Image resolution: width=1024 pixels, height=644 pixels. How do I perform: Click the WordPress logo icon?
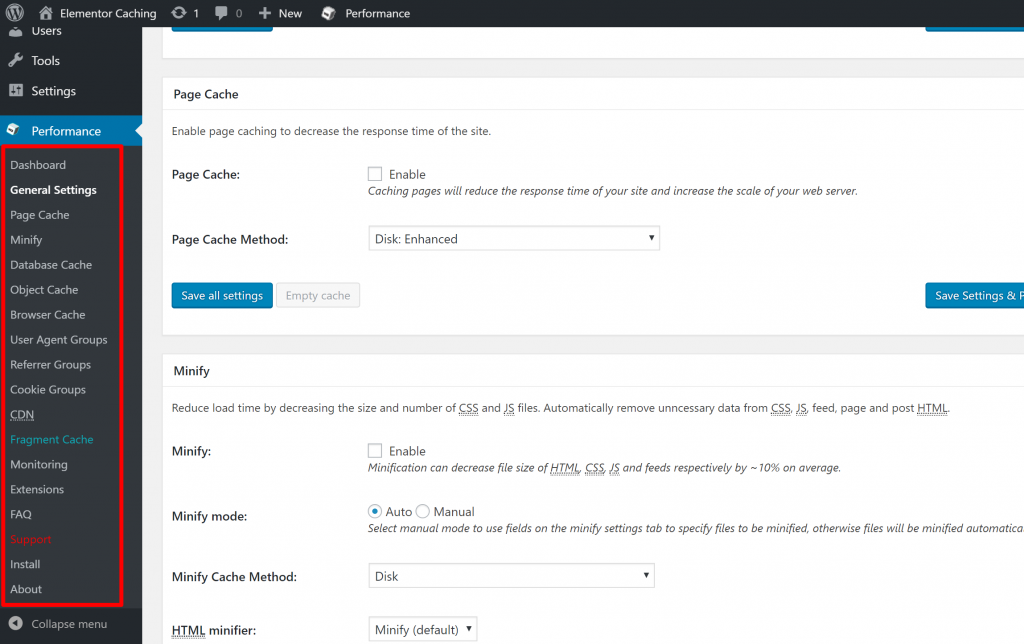(x=14, y=13)
